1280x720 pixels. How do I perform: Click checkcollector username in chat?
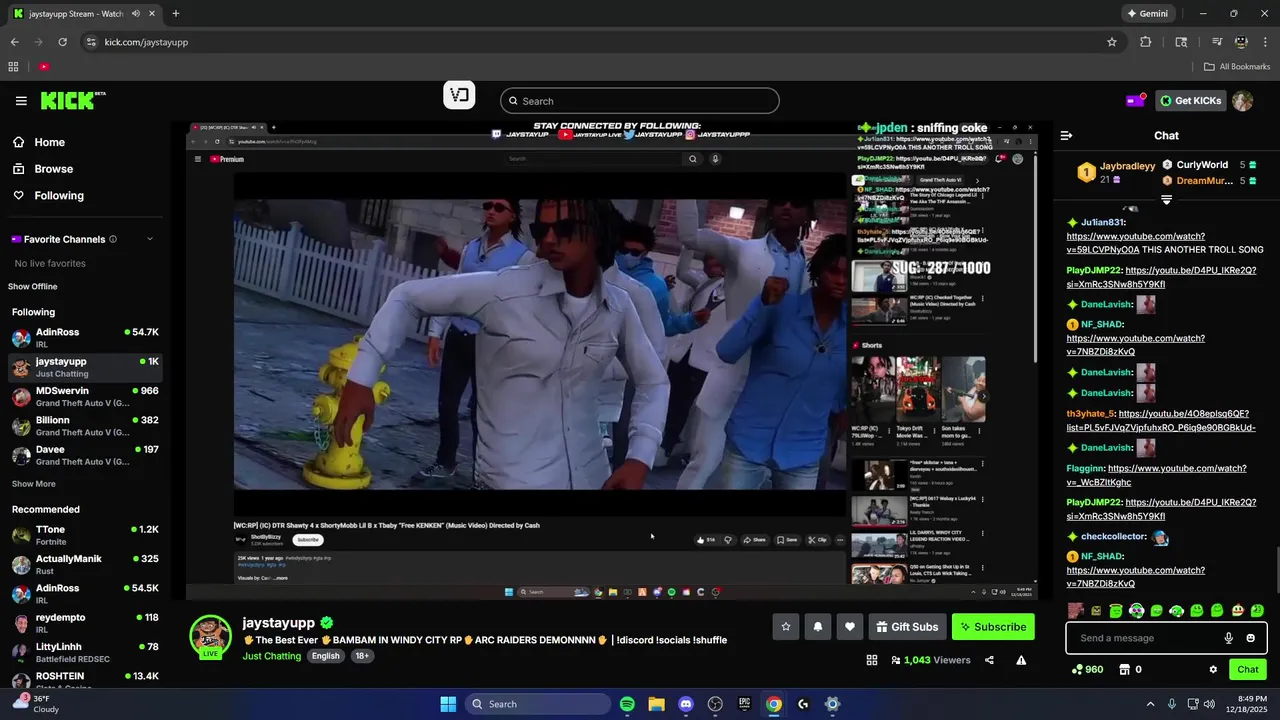click(x=1115, y=537)
